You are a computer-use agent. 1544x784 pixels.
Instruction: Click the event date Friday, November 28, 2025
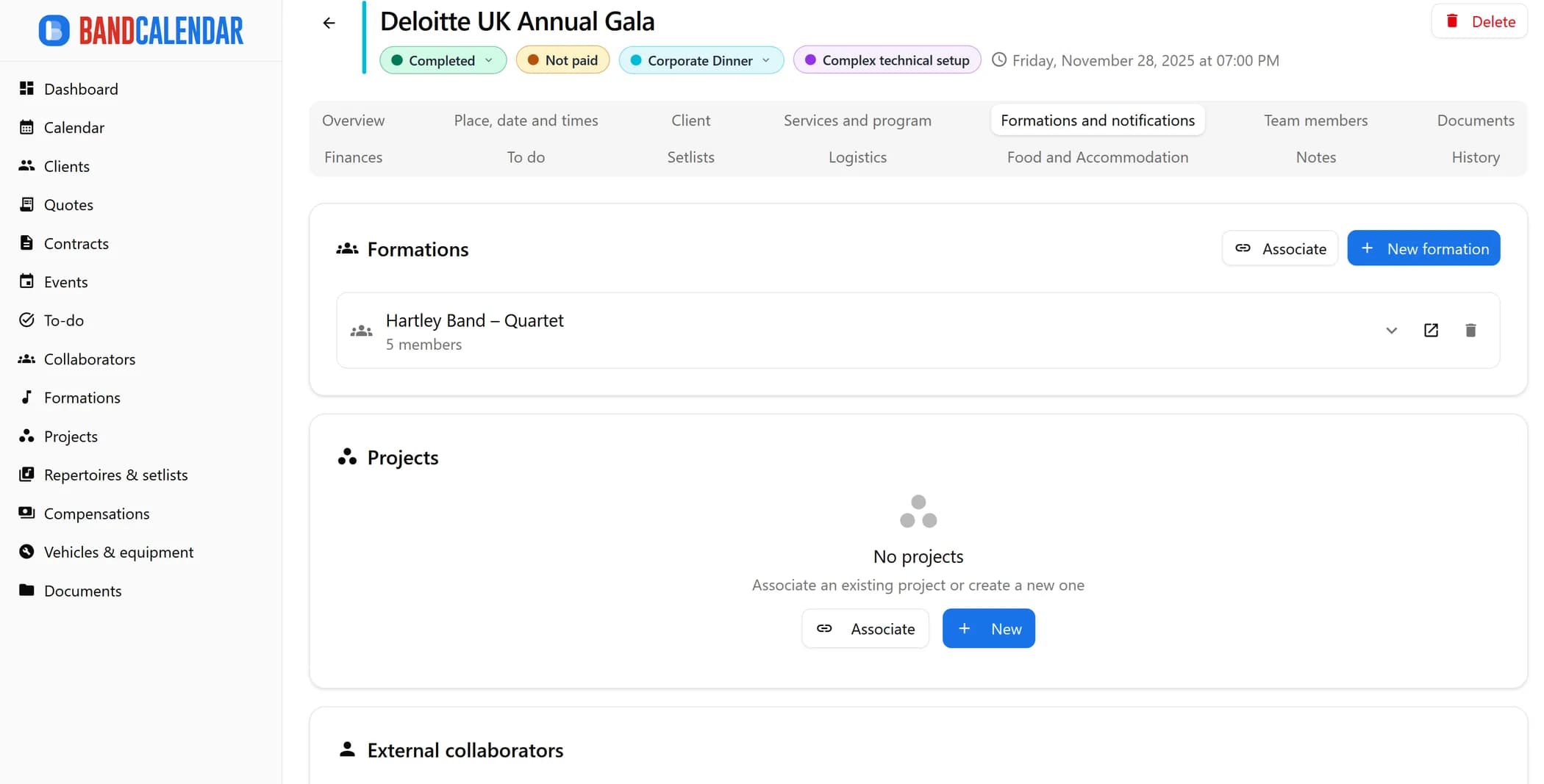1146,60
